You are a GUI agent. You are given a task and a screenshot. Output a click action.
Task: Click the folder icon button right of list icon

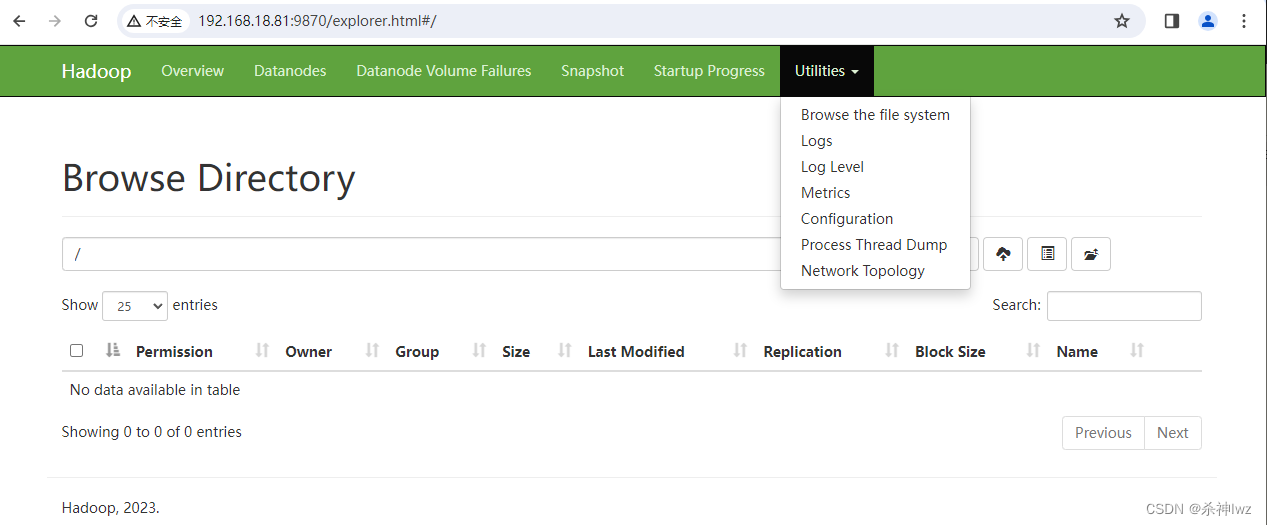(x=1091, y=254)
